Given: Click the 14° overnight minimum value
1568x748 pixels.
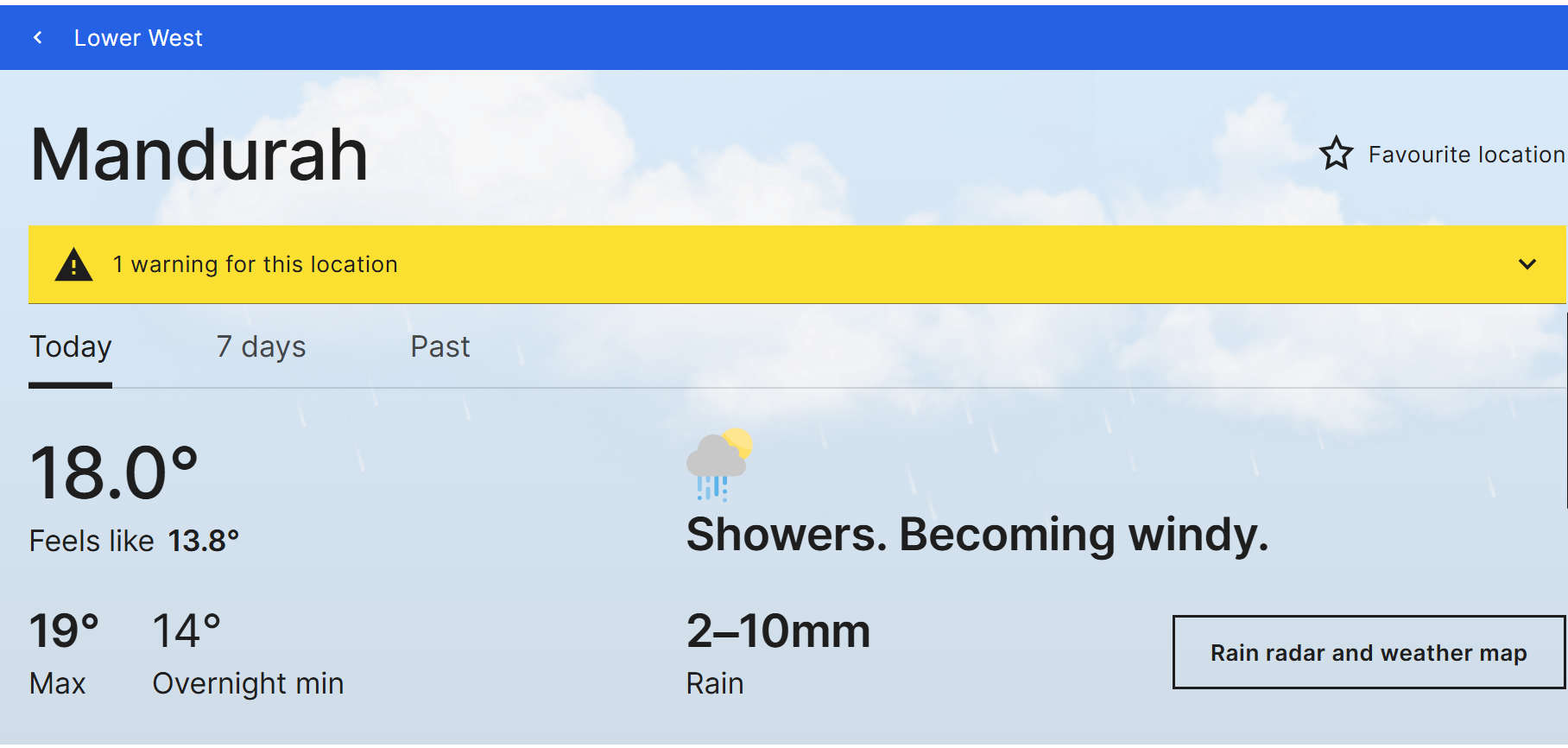Looking at the screenshot, I should coord(187,631).
